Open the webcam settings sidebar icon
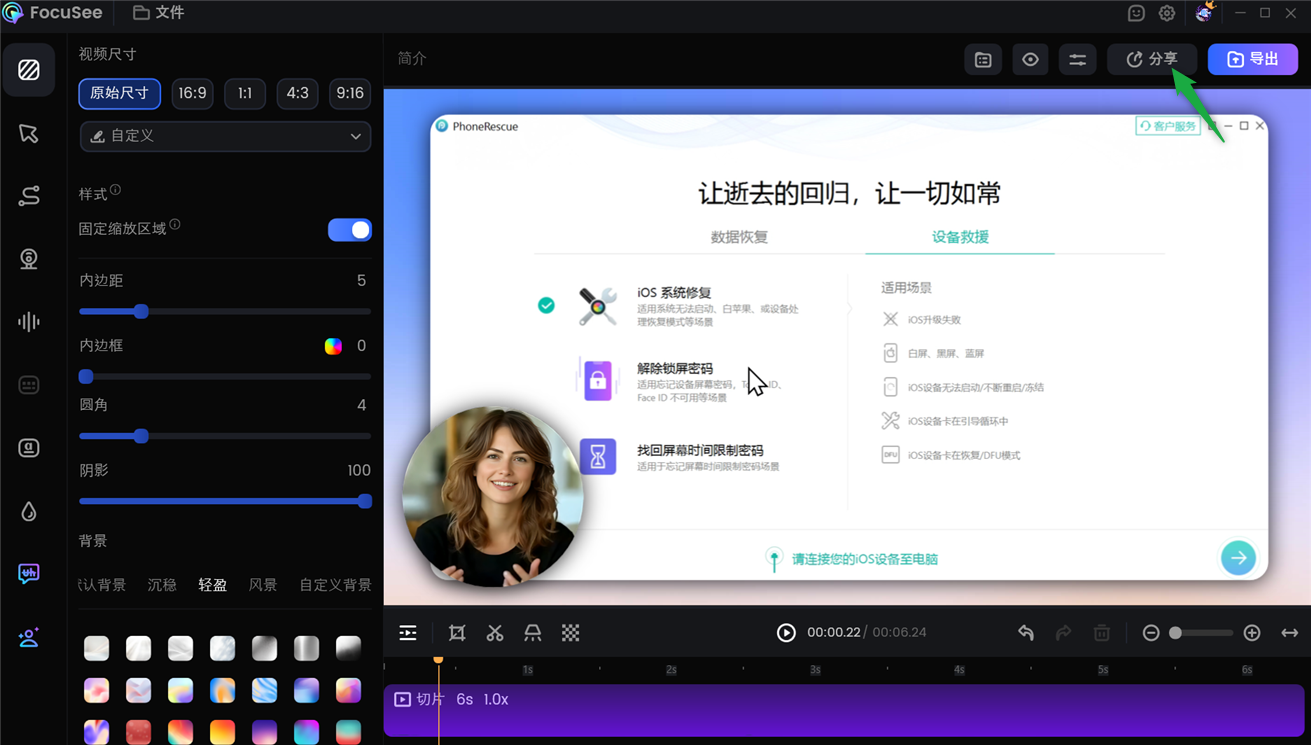 (29, 259)
